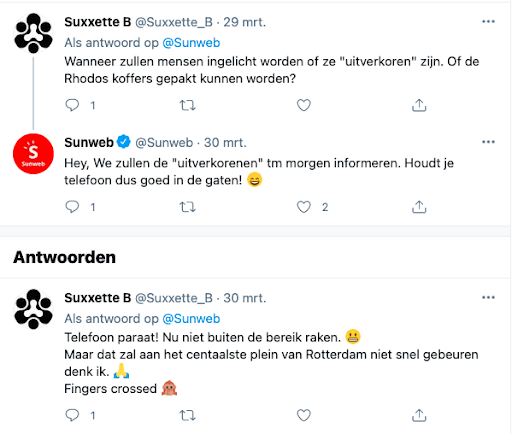Screen dimensions: 512x434
Task: Open the three-dot menu on Sunweb's tweet
Action: 488,142
